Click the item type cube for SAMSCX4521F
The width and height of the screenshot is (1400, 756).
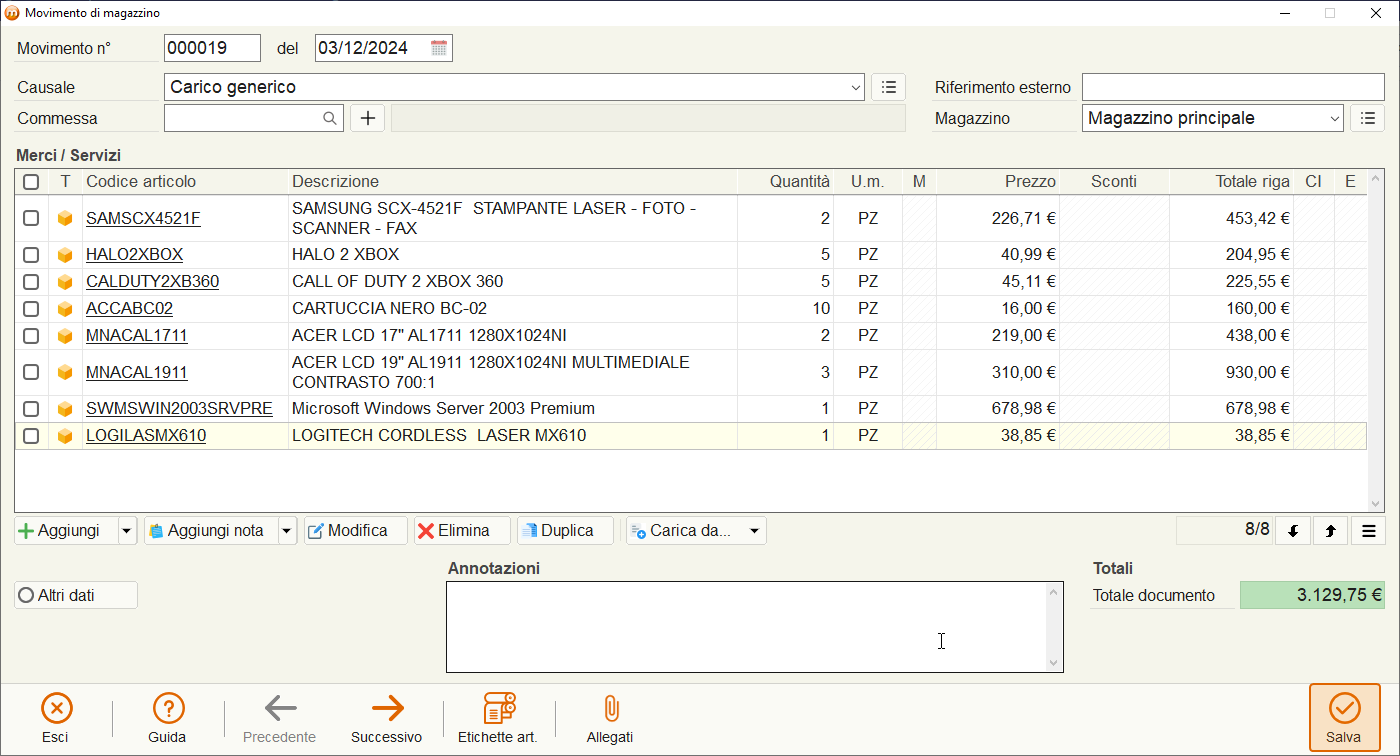tap(65, 218)
